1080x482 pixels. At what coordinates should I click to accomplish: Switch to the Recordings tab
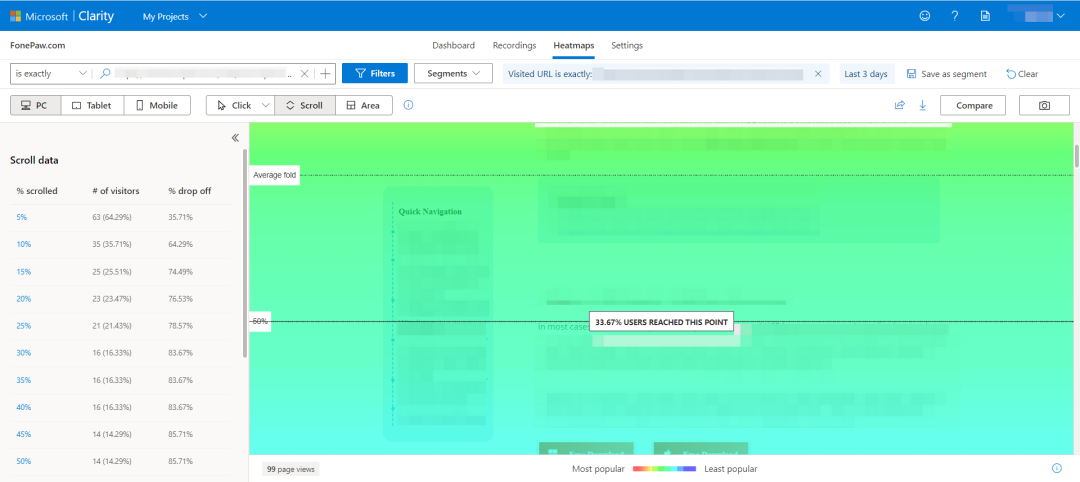tap(515, 45)
